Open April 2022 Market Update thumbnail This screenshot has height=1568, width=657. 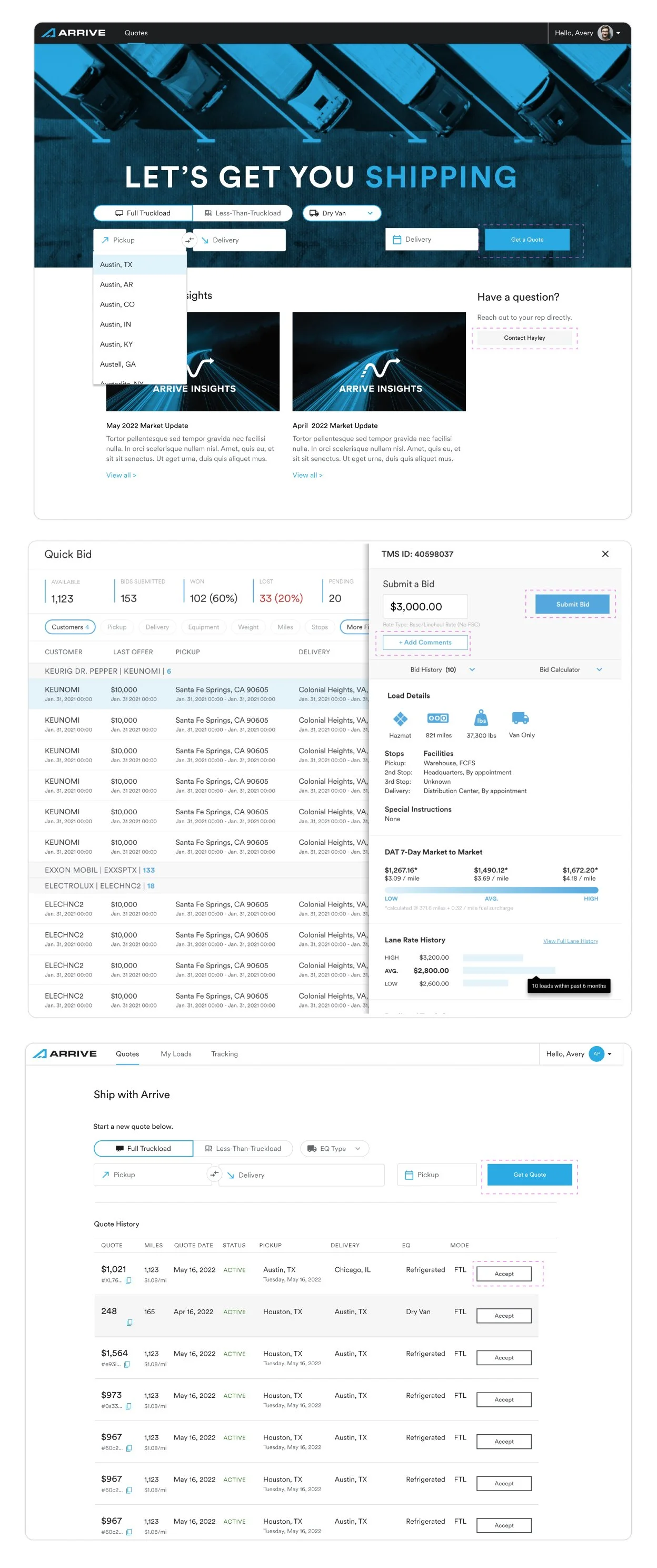point(379,361)
